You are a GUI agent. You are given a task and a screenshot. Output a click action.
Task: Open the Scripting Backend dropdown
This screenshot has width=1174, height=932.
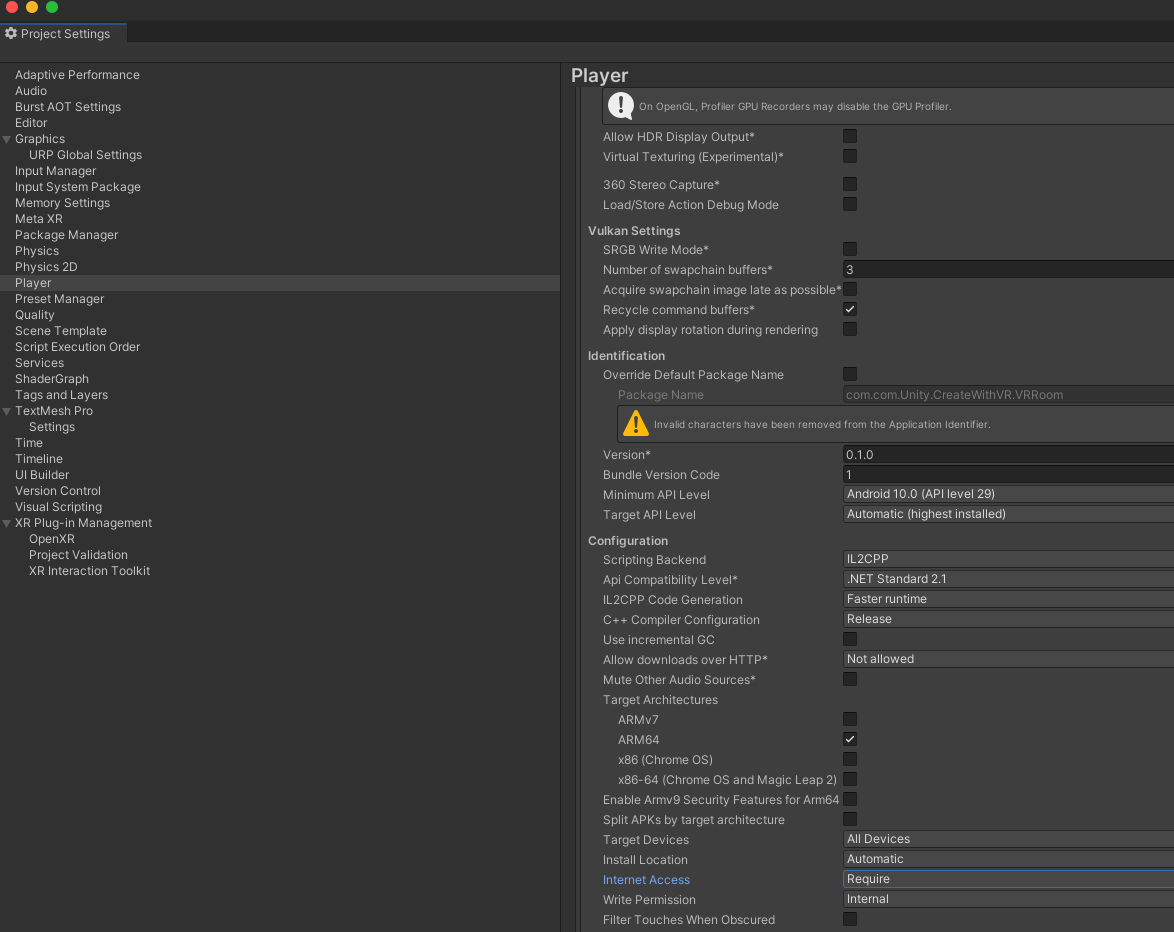(x=1008, y=559)
